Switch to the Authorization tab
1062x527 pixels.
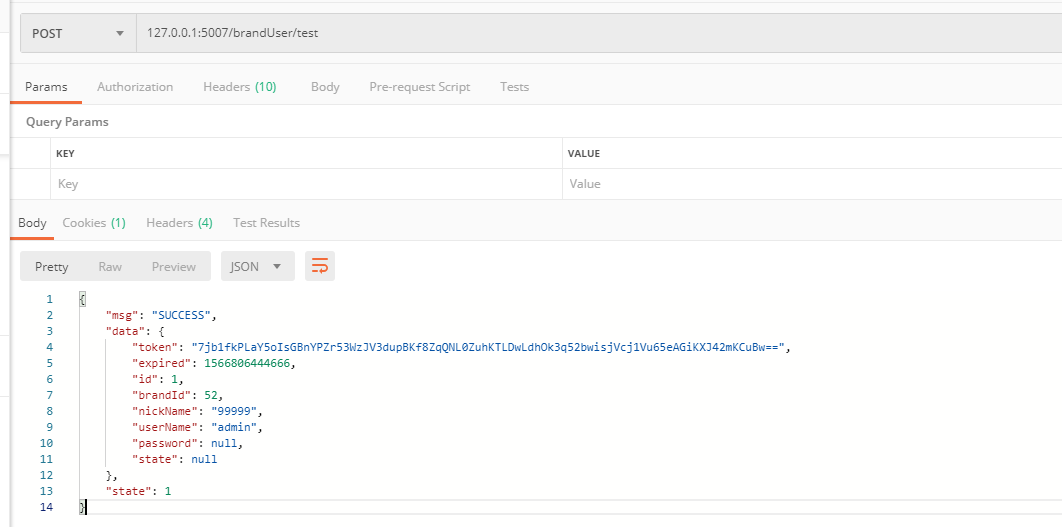coord(135,87)
